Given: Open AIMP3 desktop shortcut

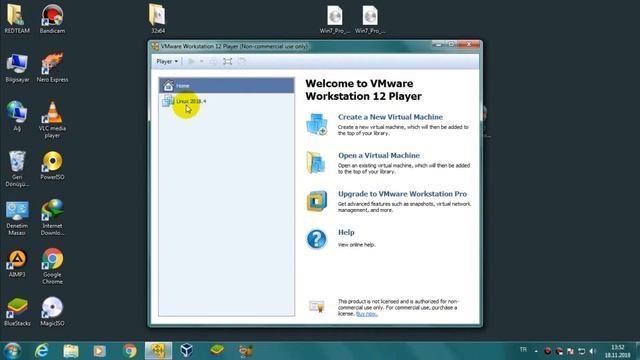Looking at the screenshot, I should 17,263.
